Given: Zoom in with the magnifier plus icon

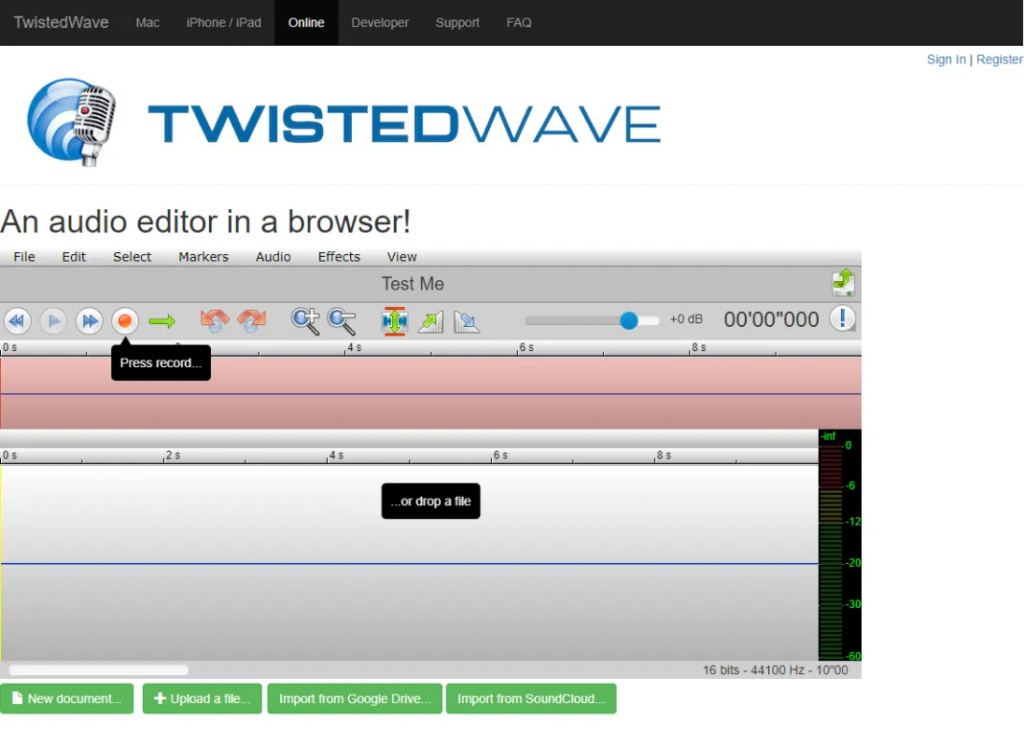Looking at the screenshot, I should coord(305,321).
